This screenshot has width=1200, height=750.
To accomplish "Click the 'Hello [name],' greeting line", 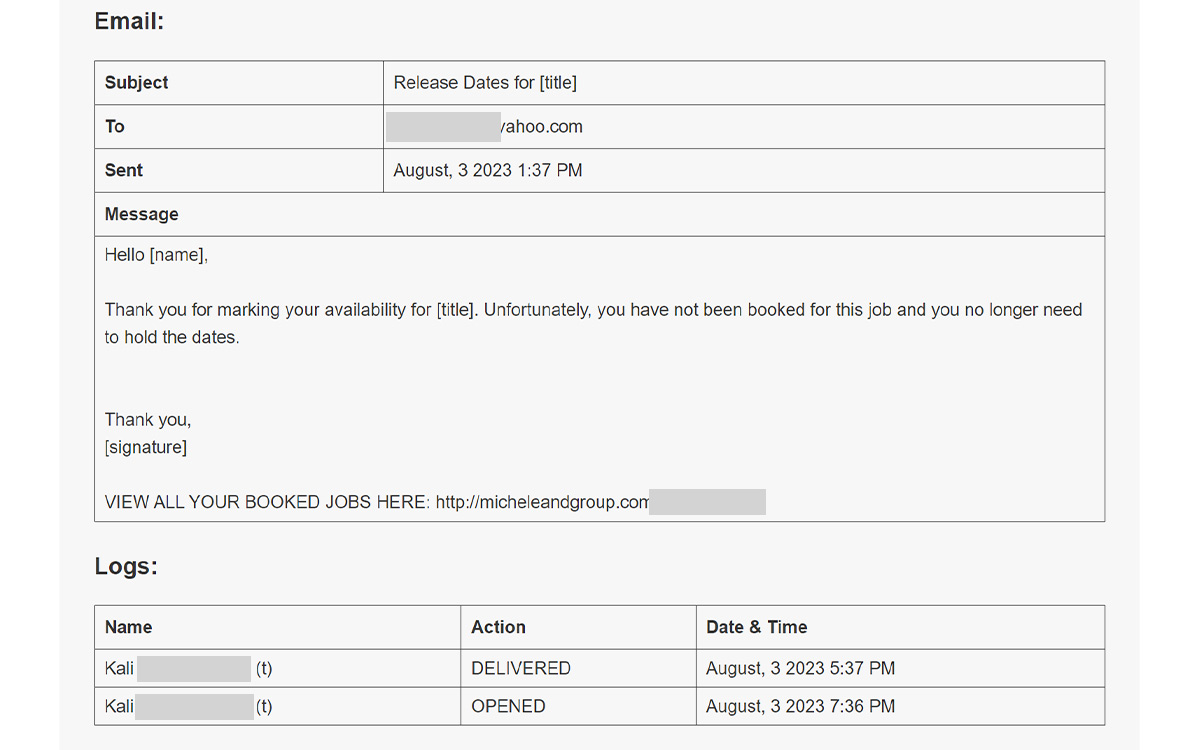I will pyautogui.click(x=156, y=255).
